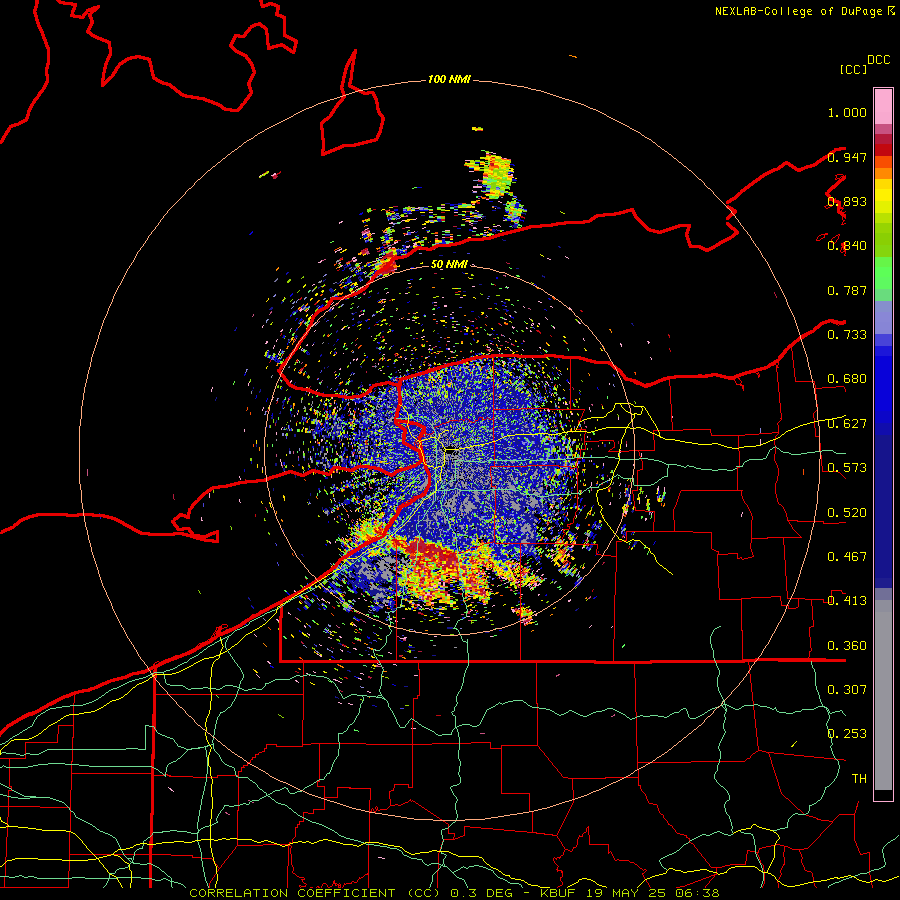Click the [CC] units label above the color bar

point(853,69)
